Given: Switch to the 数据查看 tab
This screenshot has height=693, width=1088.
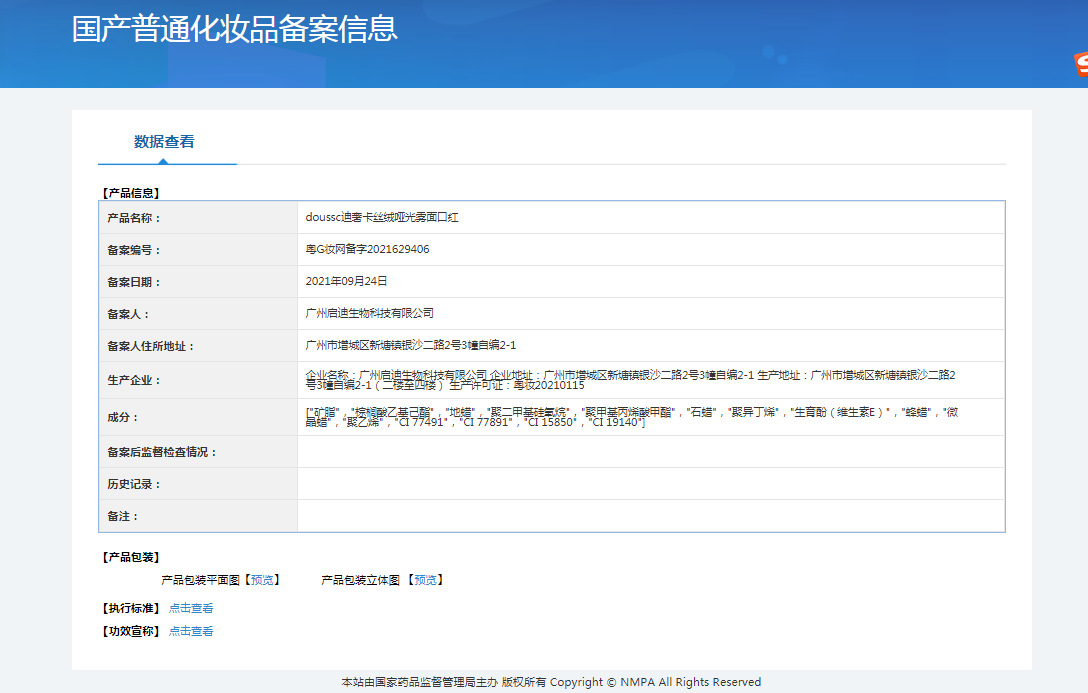Looking at the screenshot, I should (165, 142).
